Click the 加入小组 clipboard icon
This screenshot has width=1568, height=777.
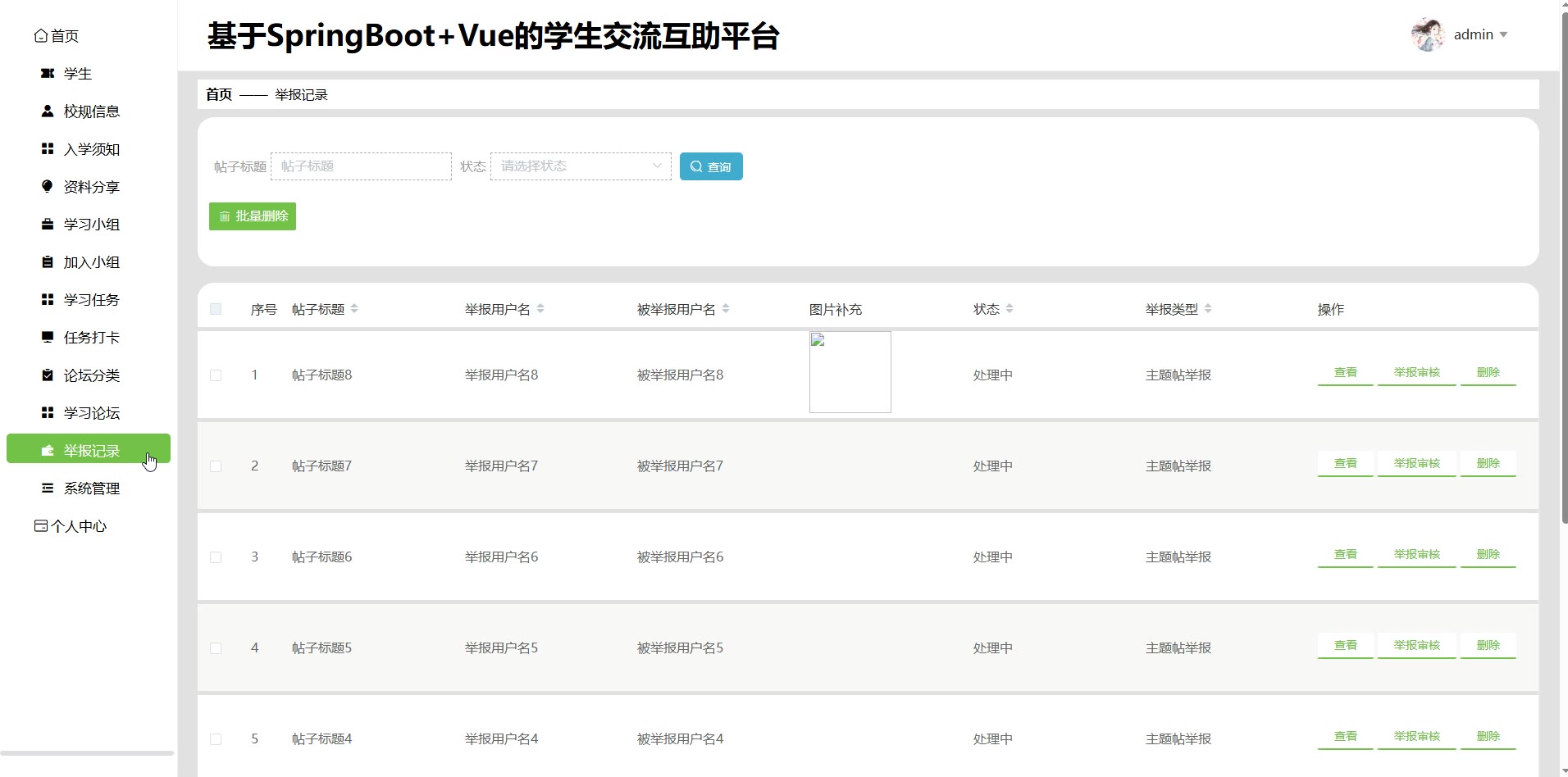48,262
